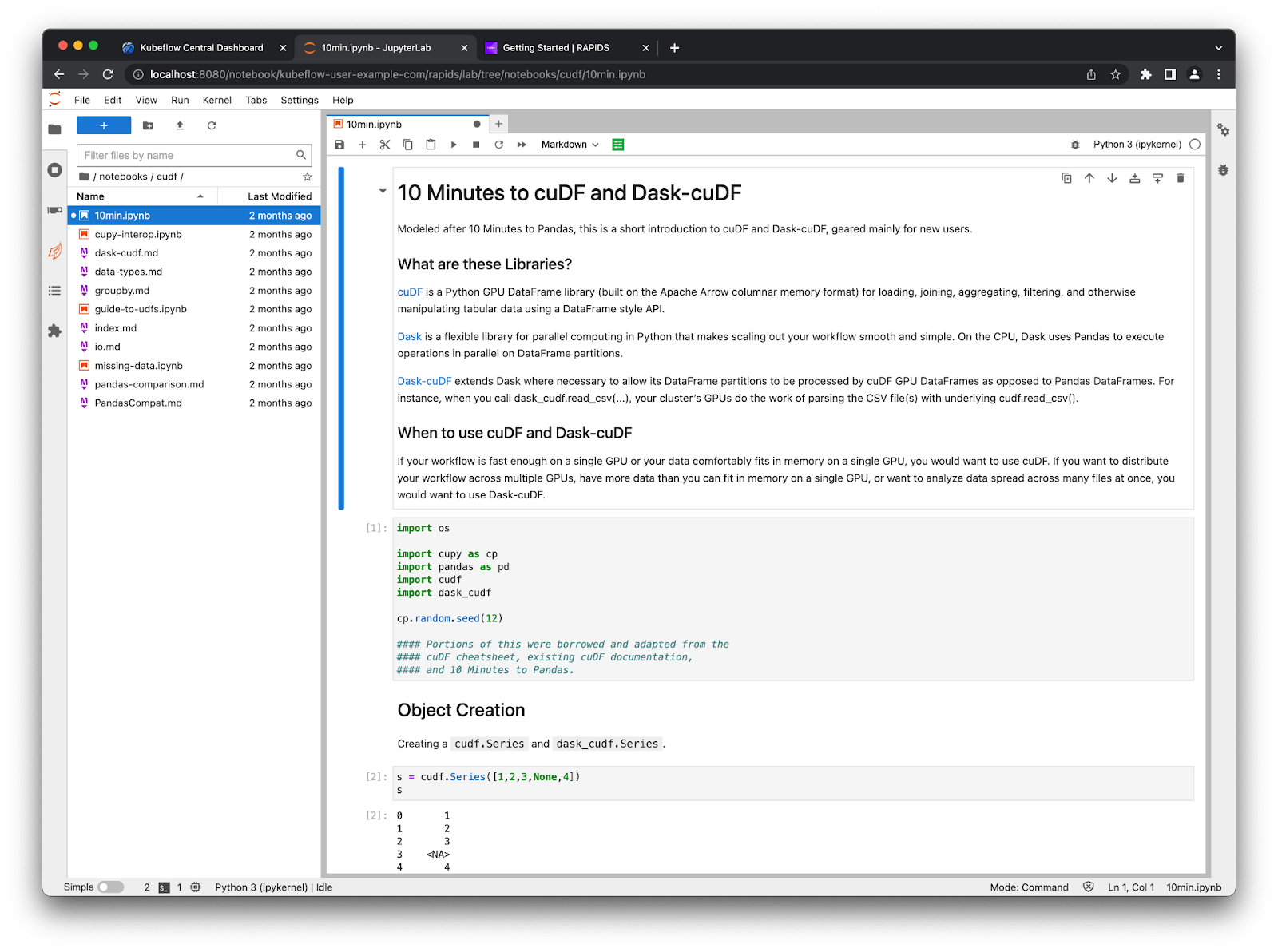Interrupt the kernel with the stop icon
The height and width of the screenshot is (952, 1278).
[x=475, y=145]
